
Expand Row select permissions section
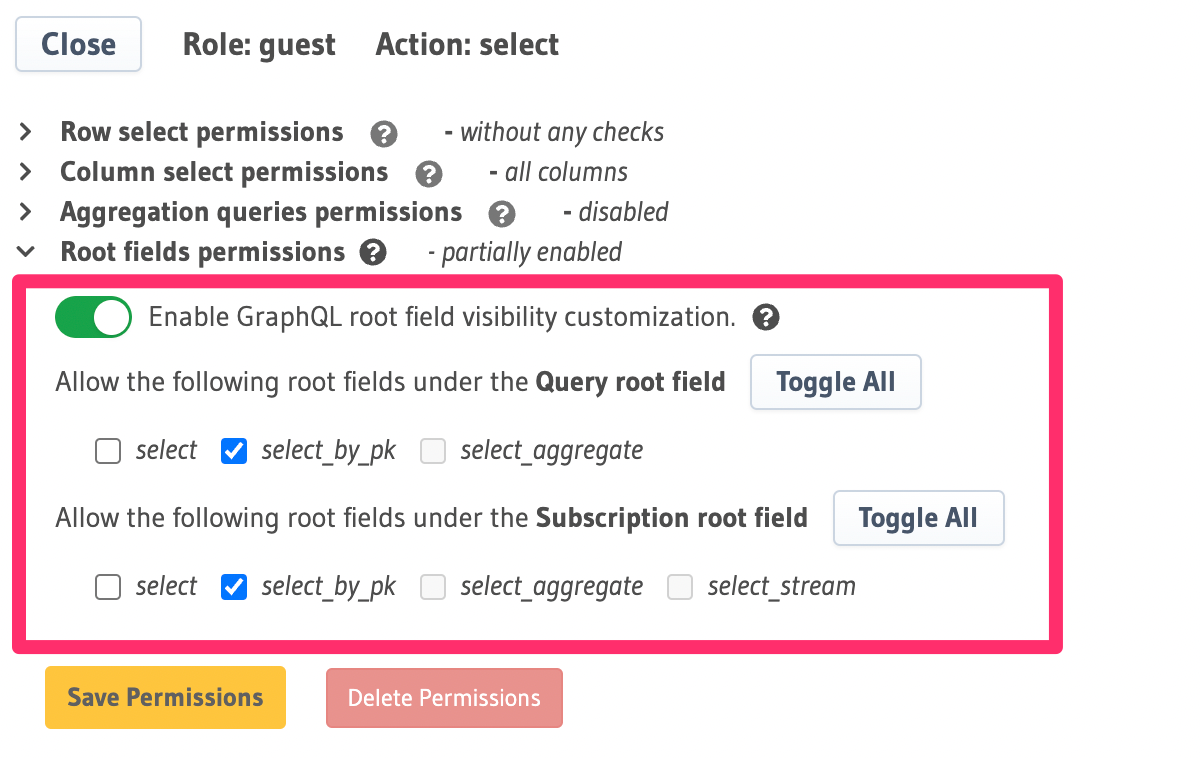click(25, 131)
